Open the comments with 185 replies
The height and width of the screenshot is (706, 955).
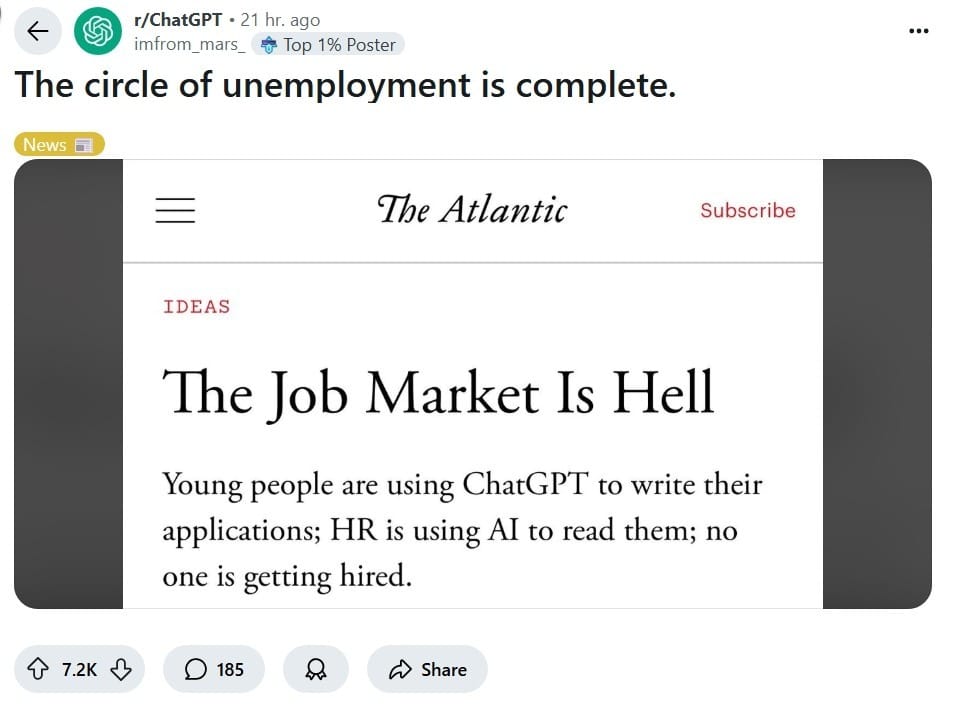(214, 669)
